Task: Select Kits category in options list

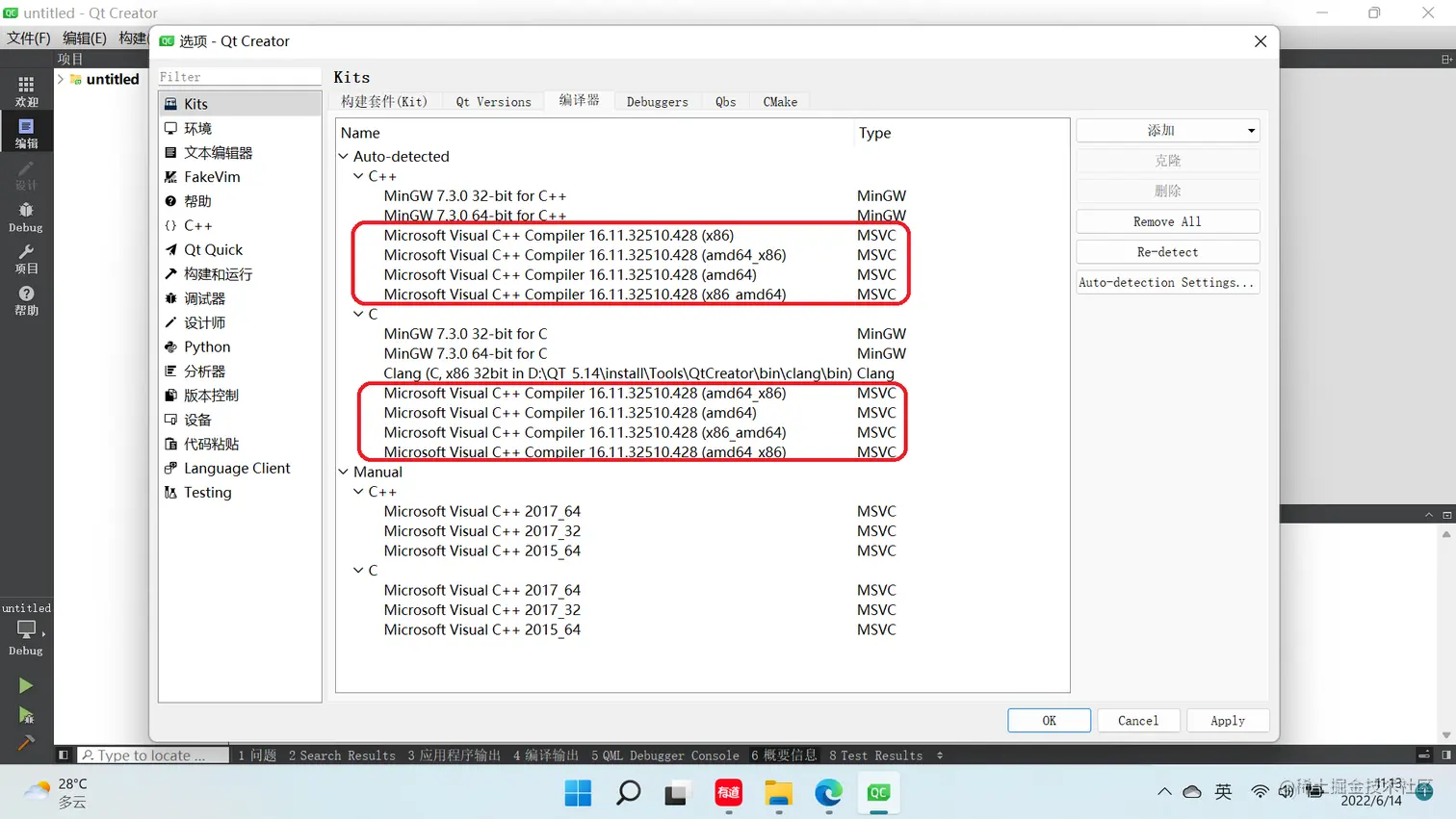Action: [x=240, y=104]
